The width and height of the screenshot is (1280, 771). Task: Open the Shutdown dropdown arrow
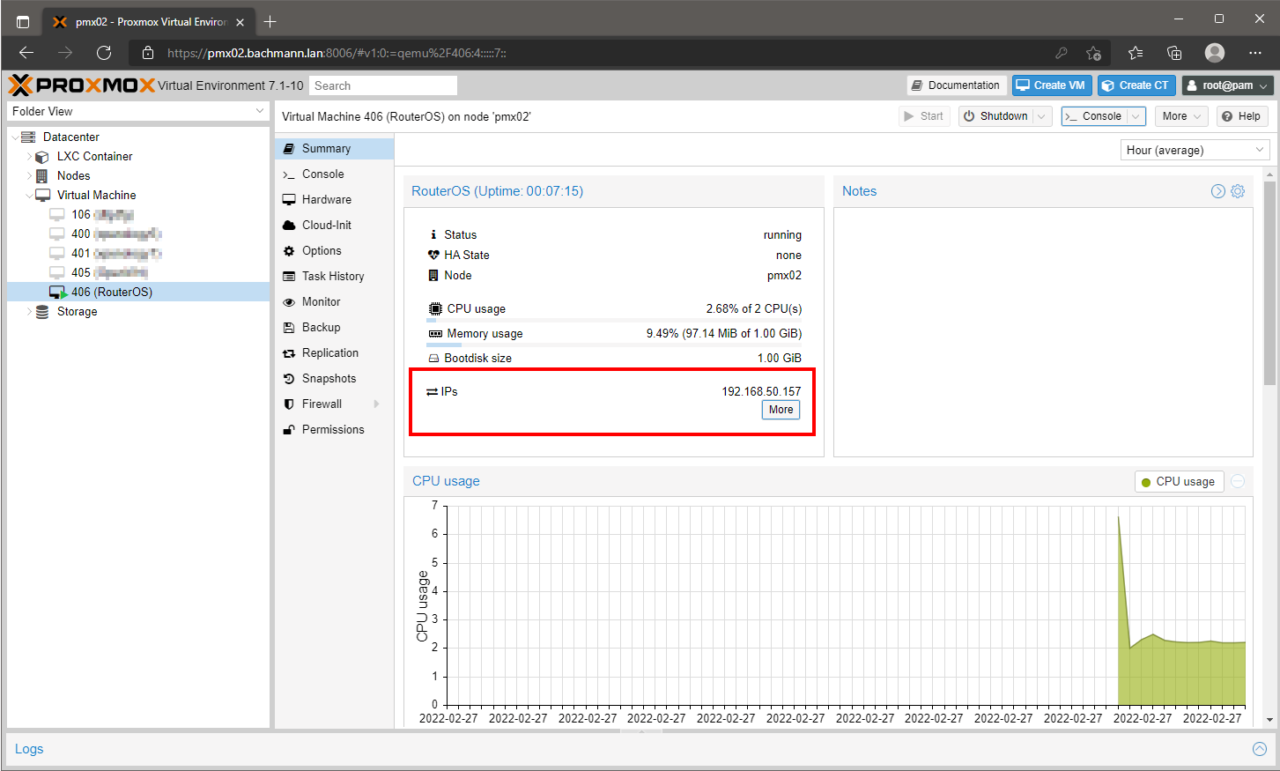click(x=1042, y=116)
